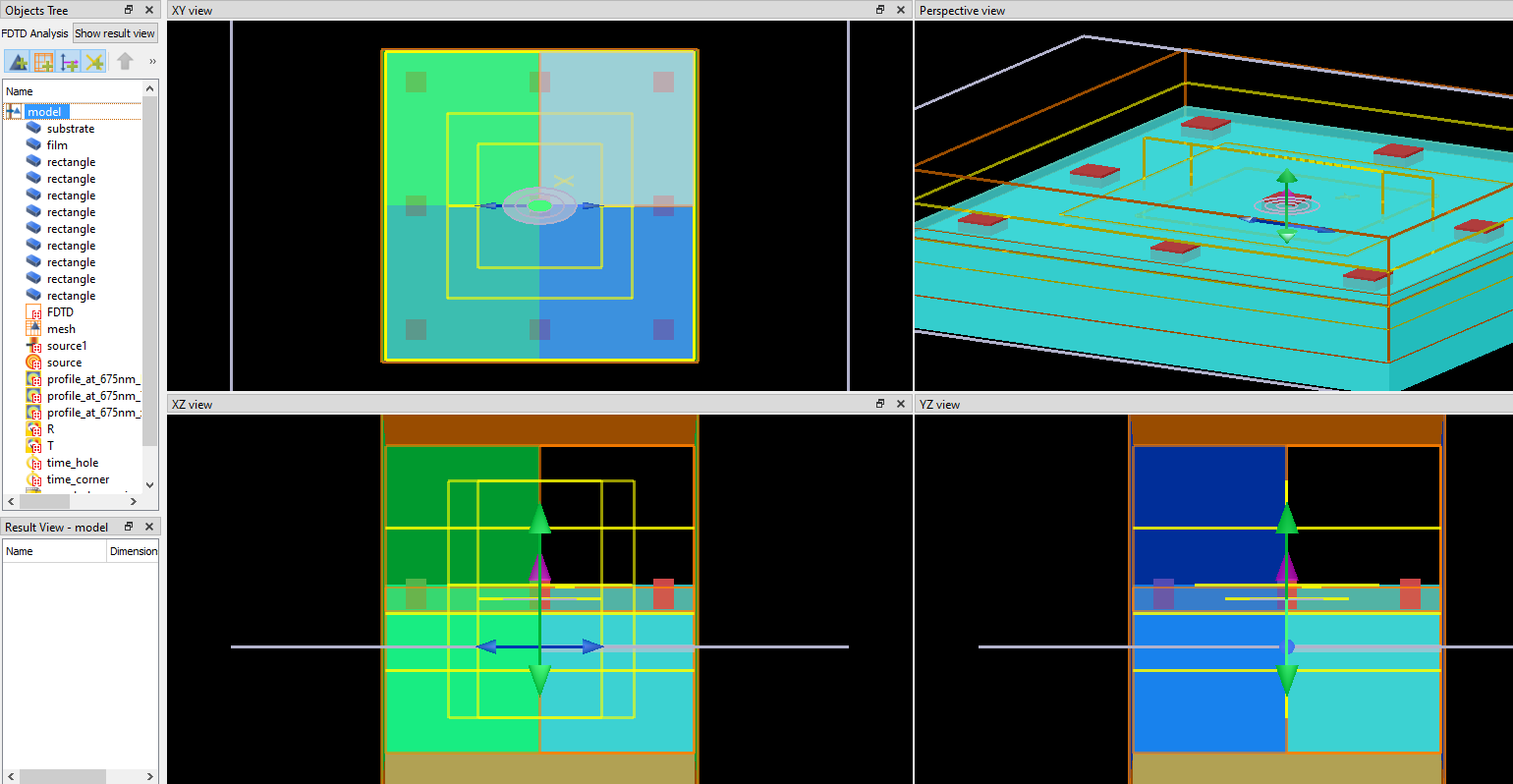The height and width of the screenshot is (784, 1513).
Task: Click the time_hole monitor icon
Action: [x=34, y=463]
